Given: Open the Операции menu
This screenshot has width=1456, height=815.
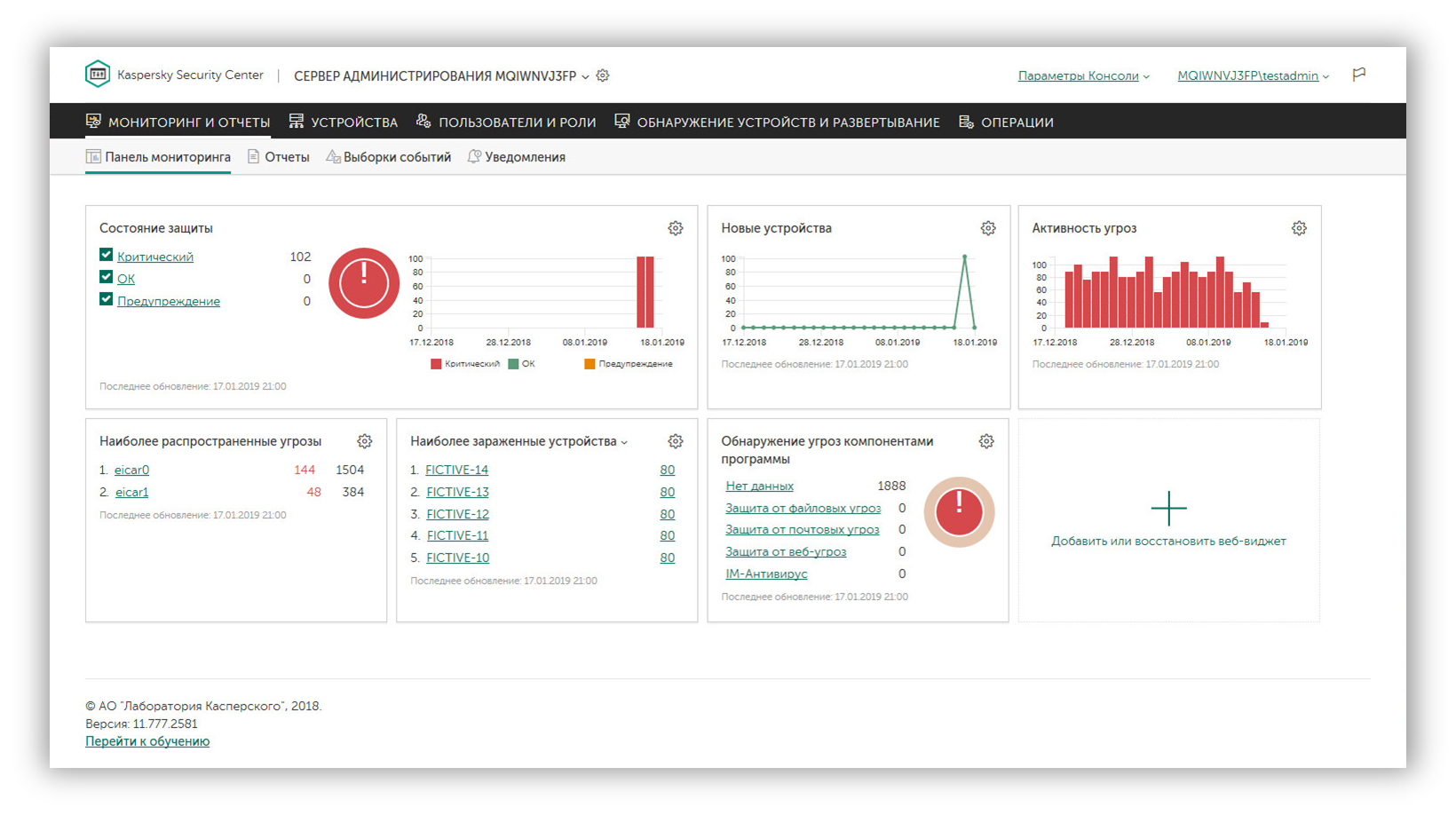Looking at the screenshot, I should click(1006, 123).
